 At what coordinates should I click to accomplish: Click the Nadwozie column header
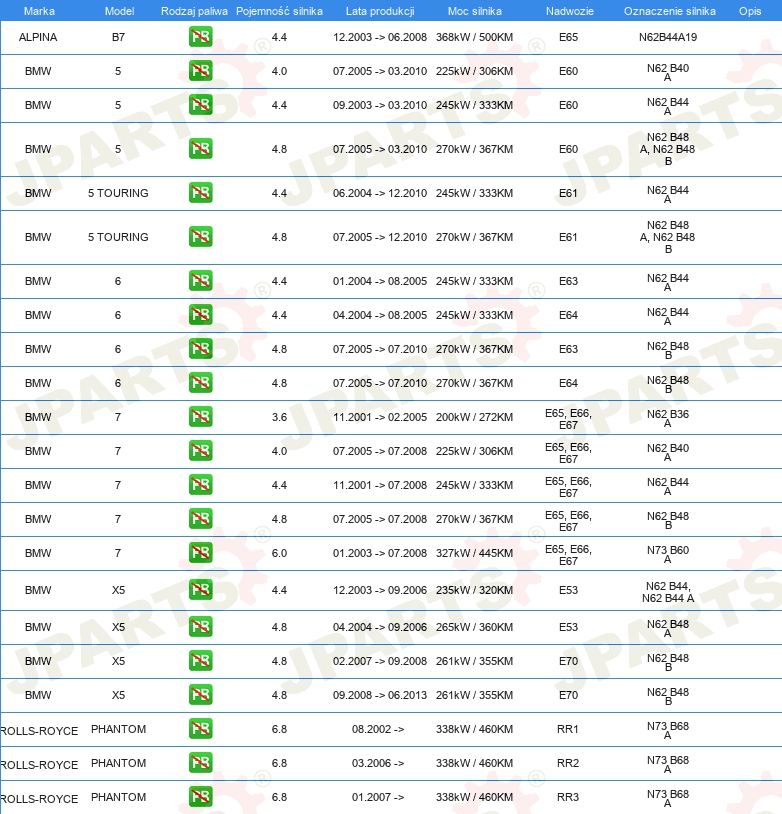569,11
